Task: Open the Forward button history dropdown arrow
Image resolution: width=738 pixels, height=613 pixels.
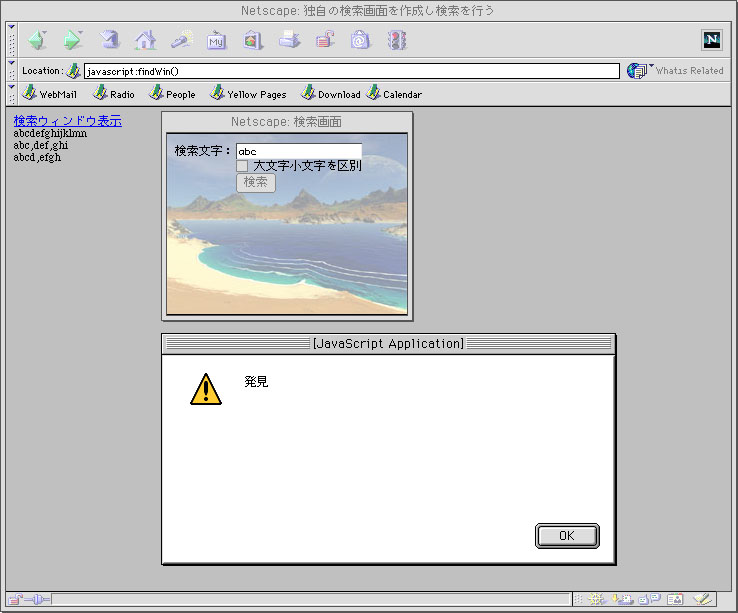Action: (x=80, y=32)
